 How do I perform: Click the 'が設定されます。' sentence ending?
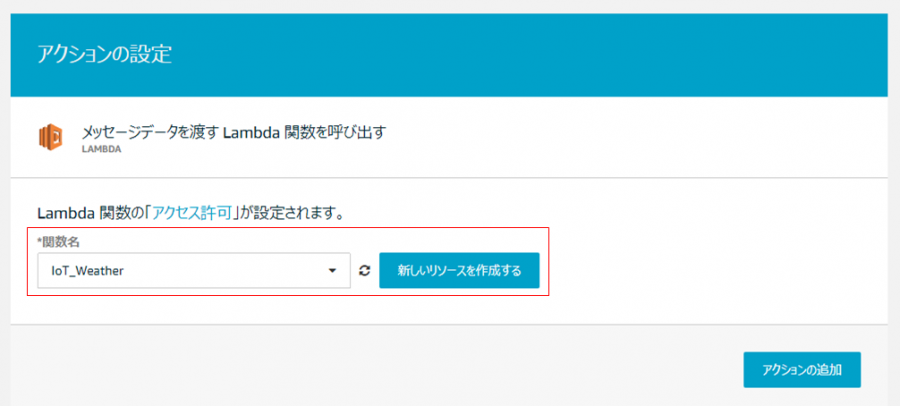coord(290,214)
